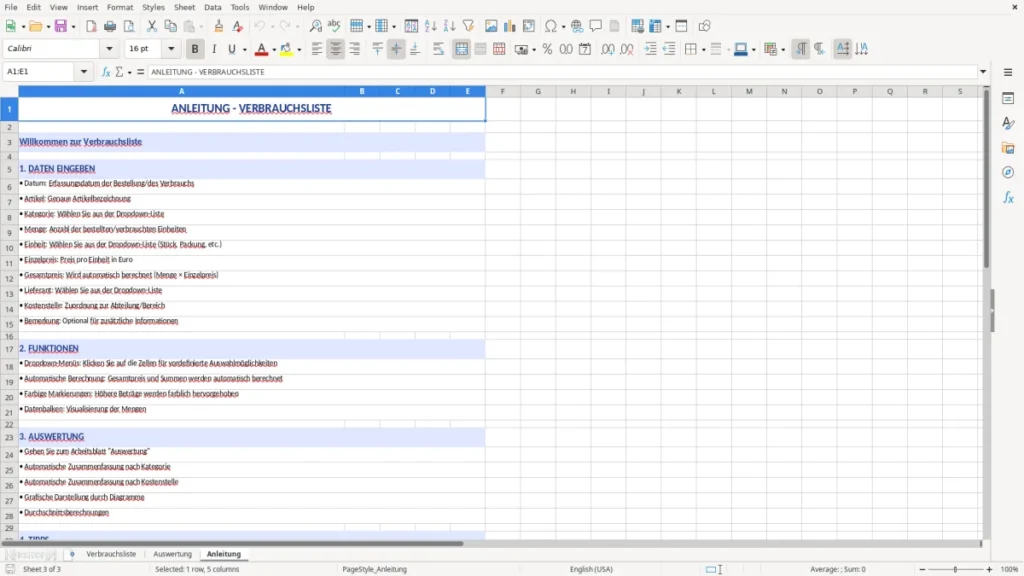Apply AutoFilter funnel icon
Image resolution: width=1024 pixels, height=576 pixels.
click(x=468, y=26)
